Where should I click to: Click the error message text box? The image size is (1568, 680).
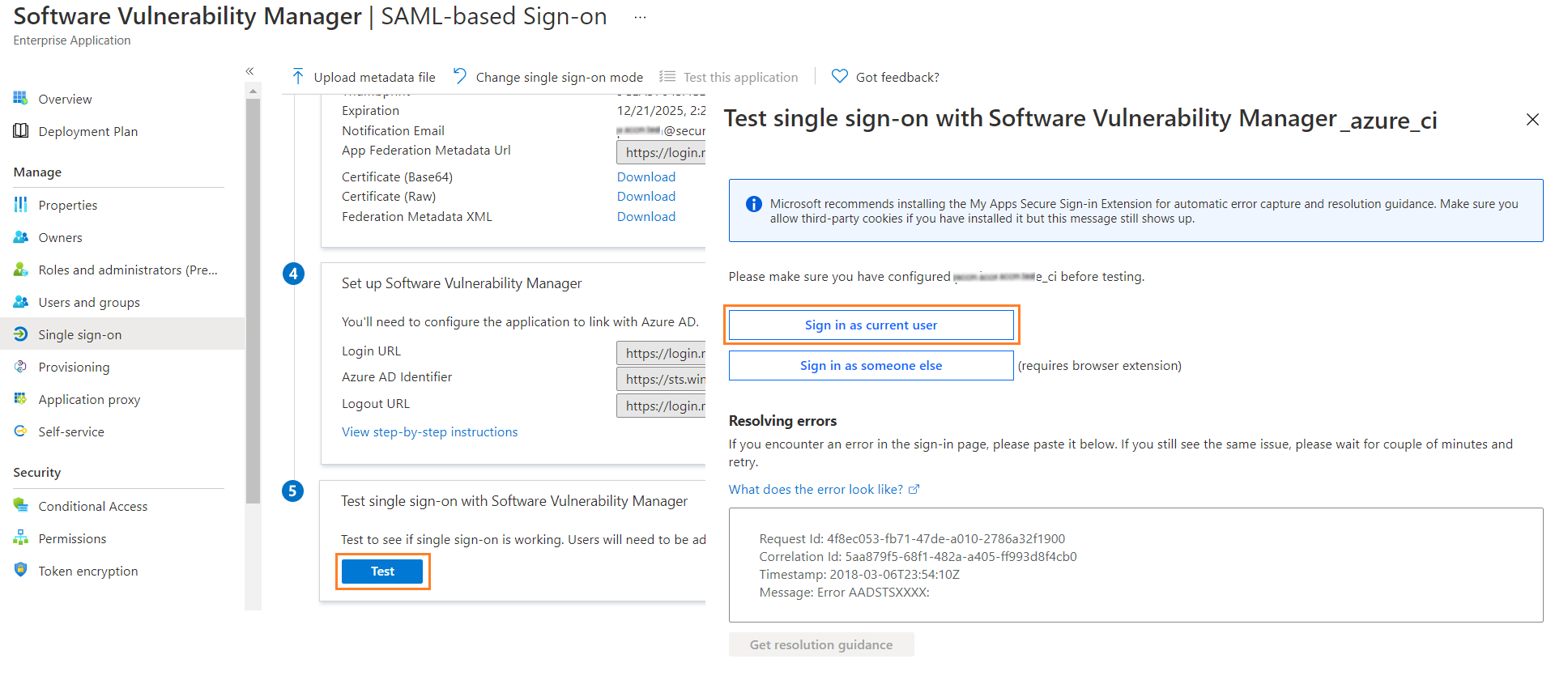click(1136, 565)
